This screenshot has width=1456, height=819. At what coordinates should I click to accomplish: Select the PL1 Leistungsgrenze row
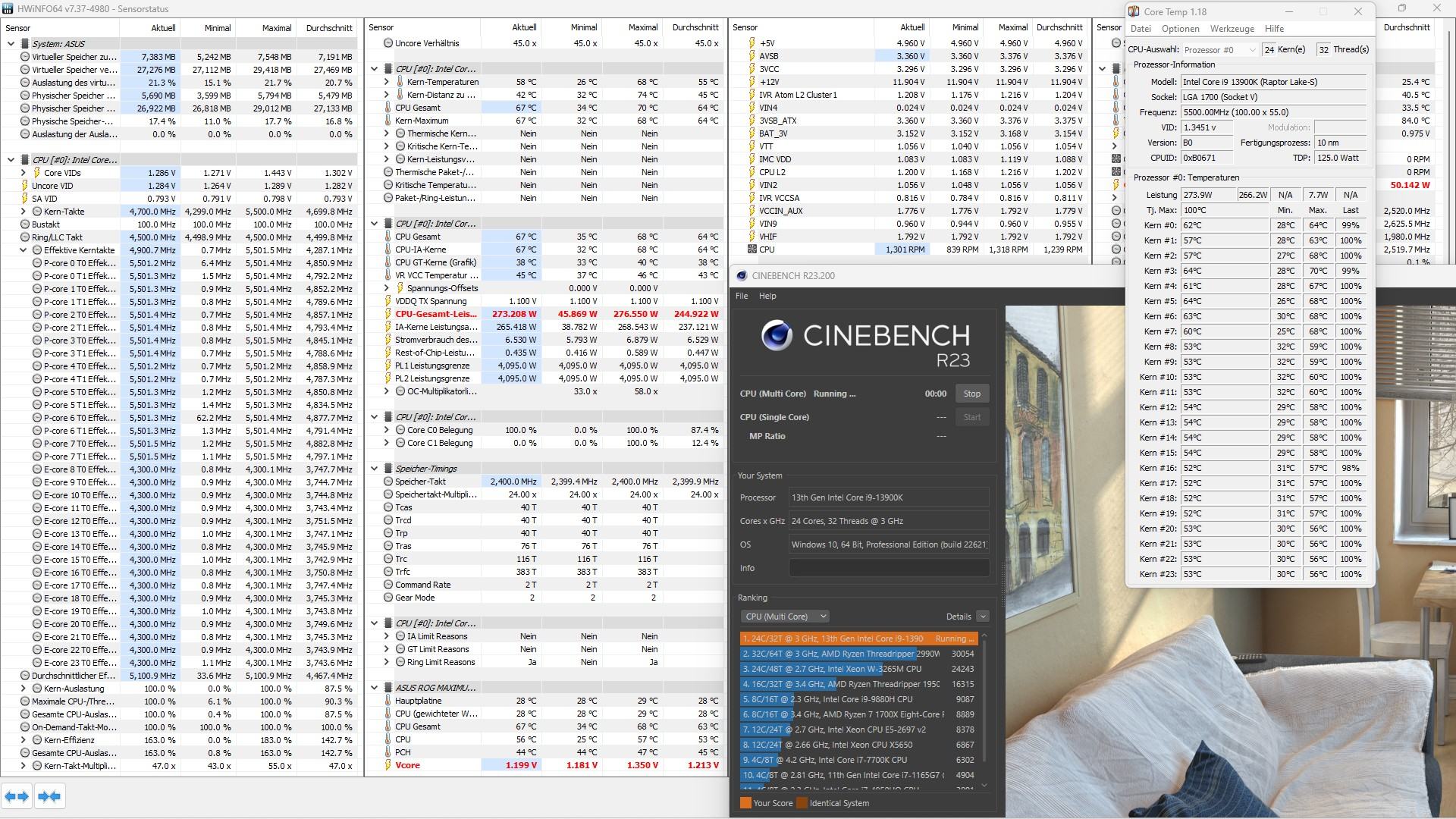point(544,366)
